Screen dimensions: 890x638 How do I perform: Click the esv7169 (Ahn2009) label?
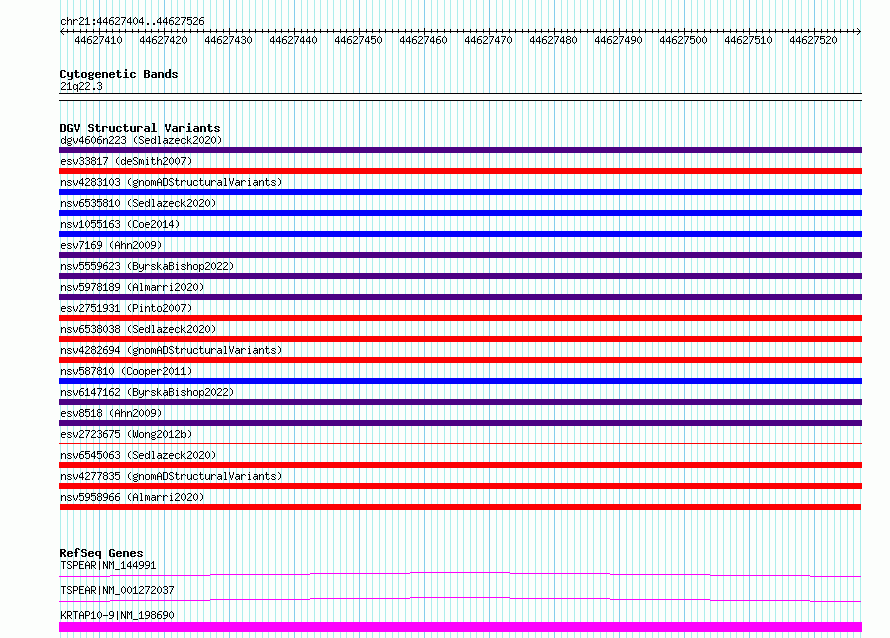coord(111,245)
